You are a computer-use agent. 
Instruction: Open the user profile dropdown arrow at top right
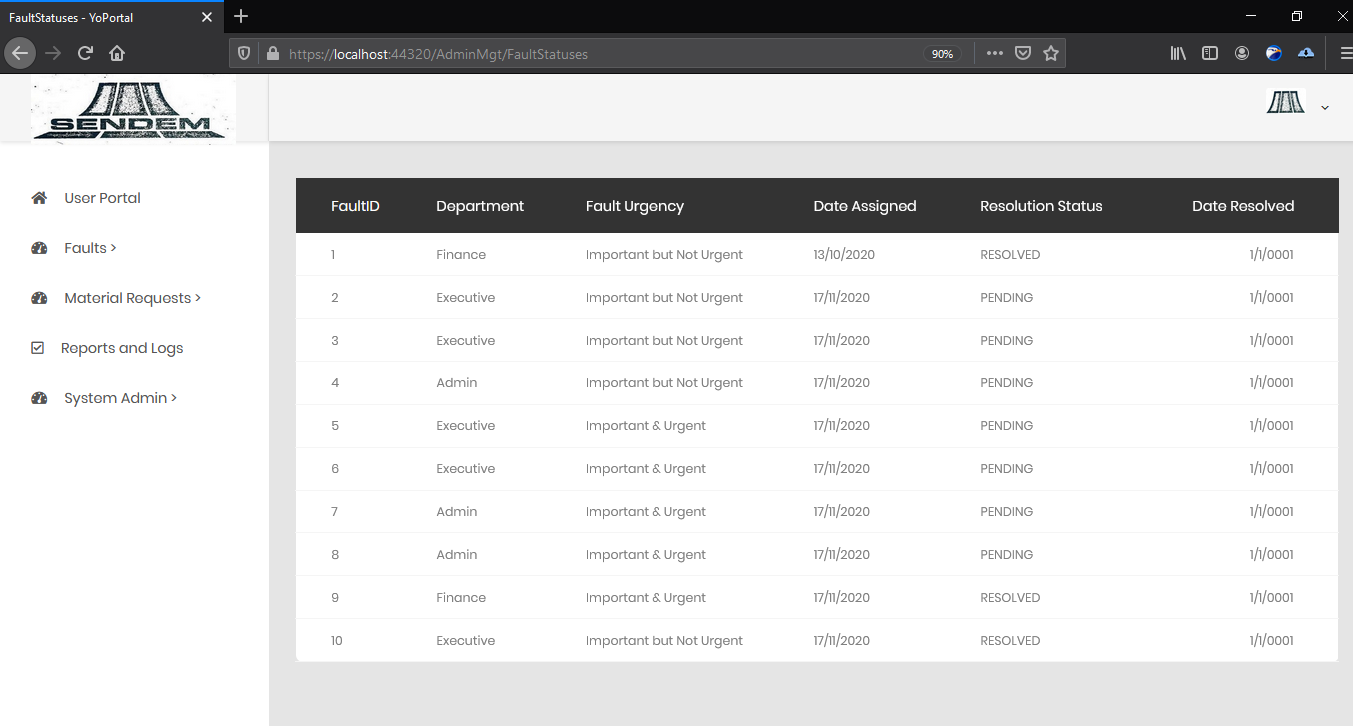click(1325, 108)
